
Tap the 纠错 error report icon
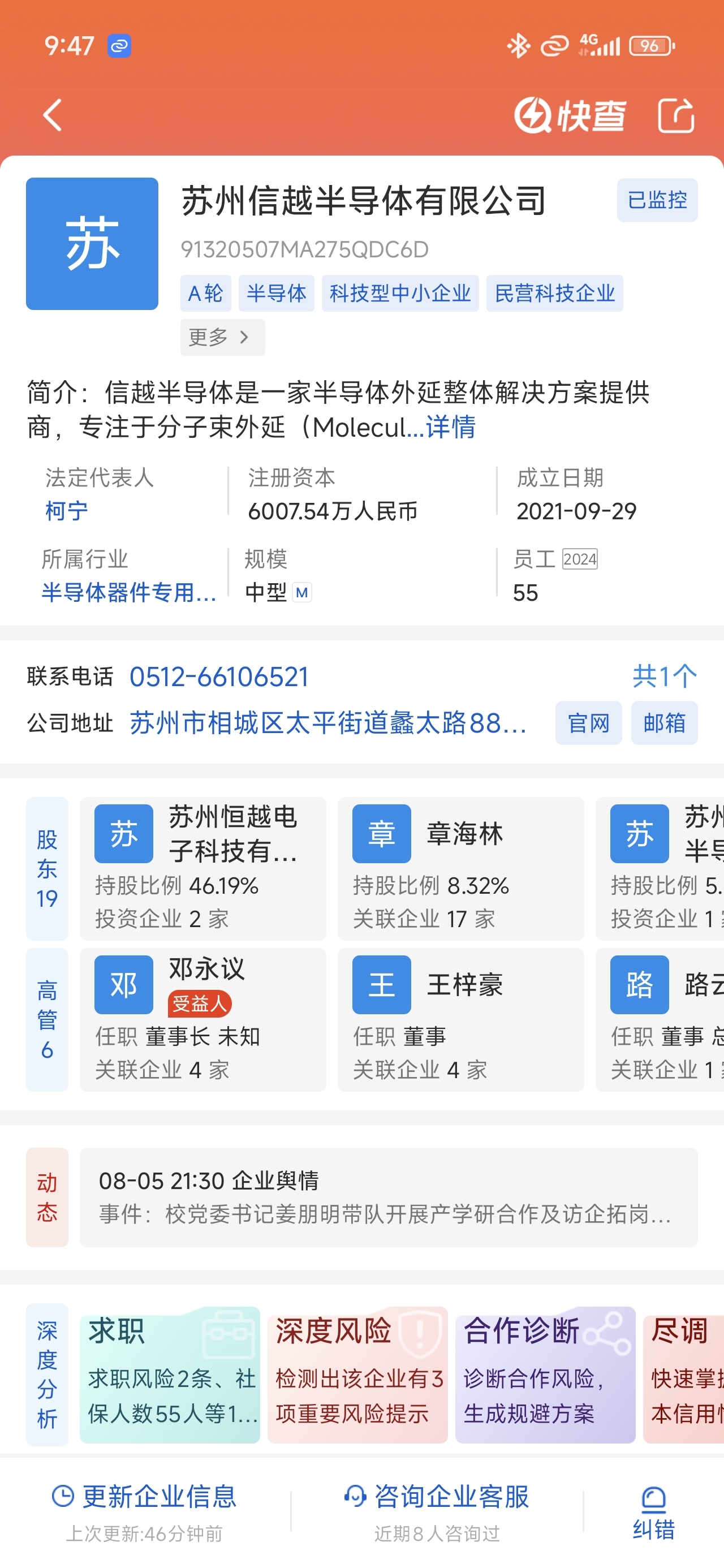point(653,1513)
